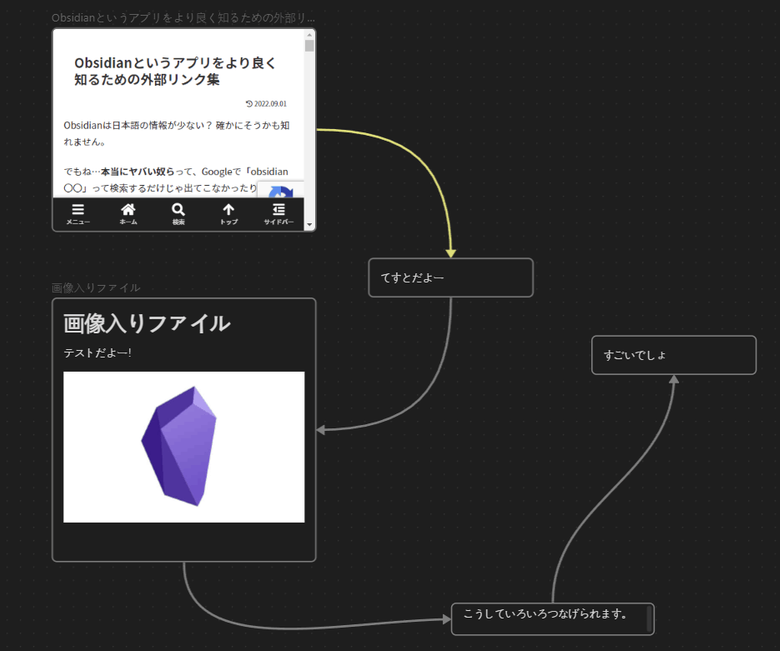
Task: Click the scrollbar down arrow of the web embed
Action: coord(309,225)
